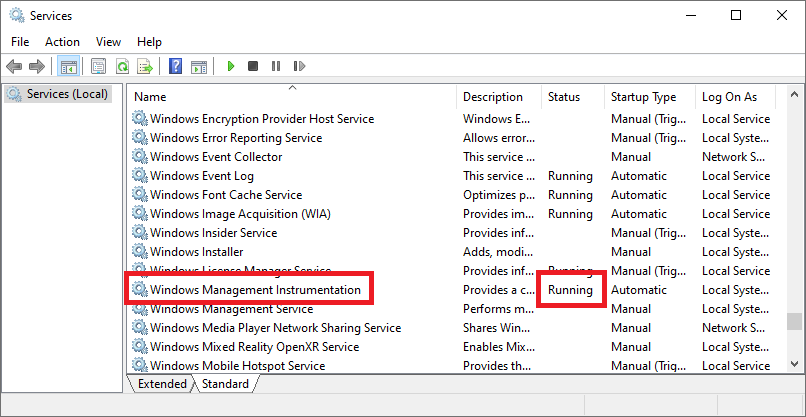
Task: Click the Back arrow in toolbar
Action: [x=14, y=66]
